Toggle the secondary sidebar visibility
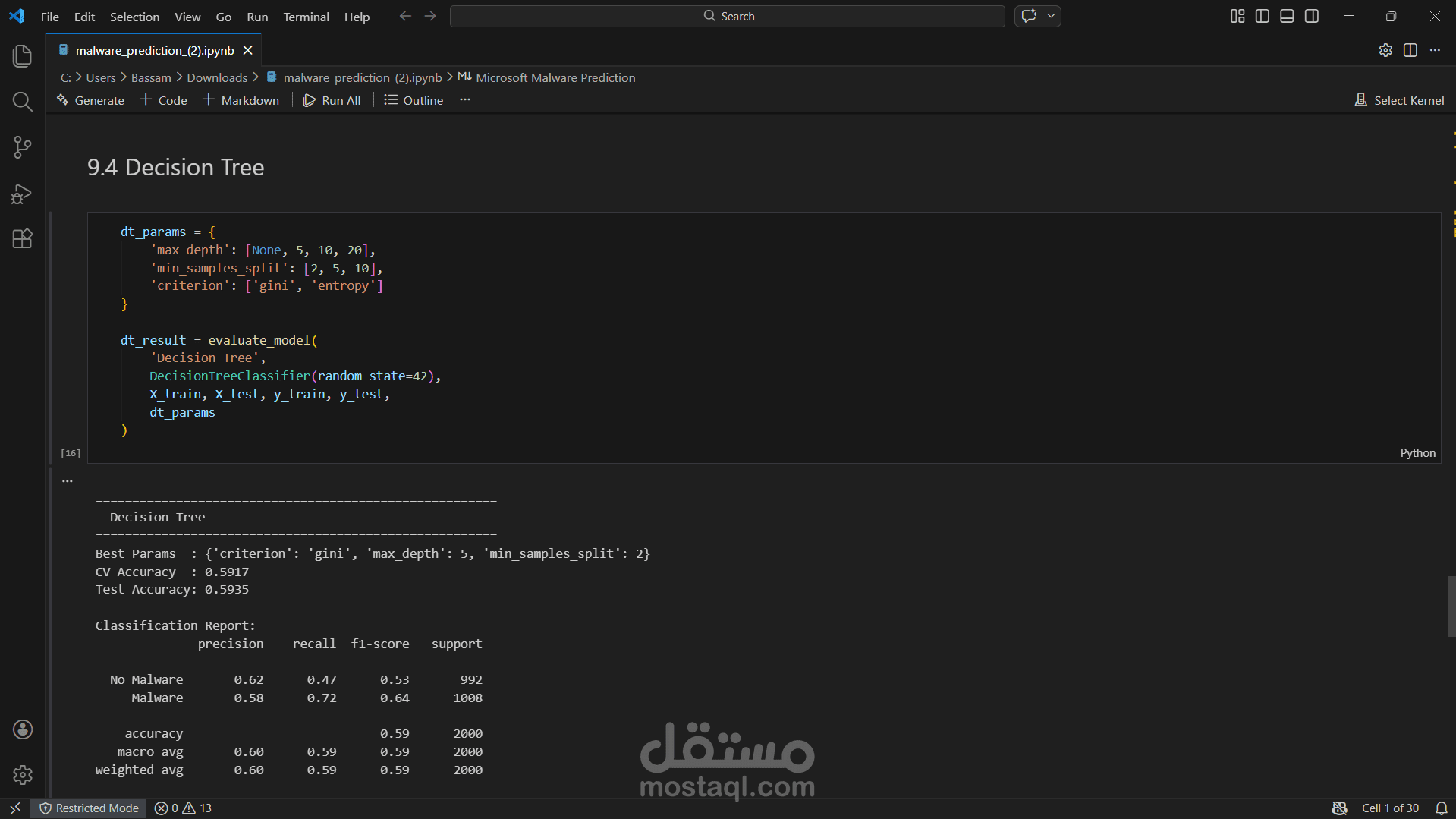 (1312, 15)
